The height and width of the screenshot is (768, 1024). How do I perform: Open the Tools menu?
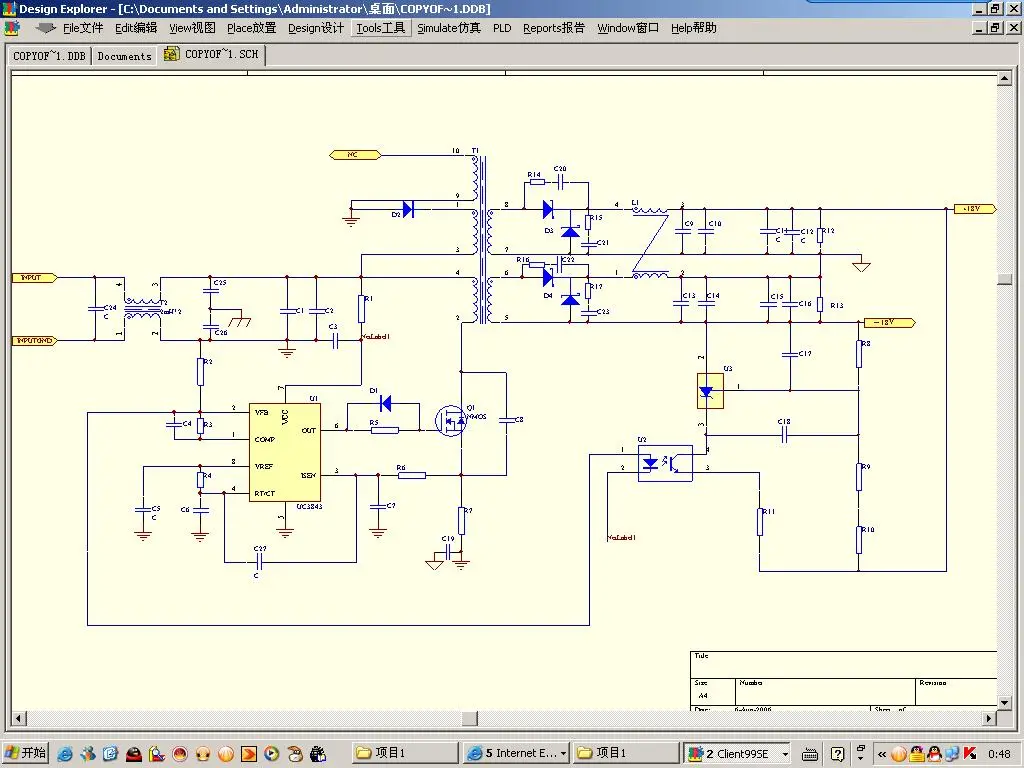[381, 28]
